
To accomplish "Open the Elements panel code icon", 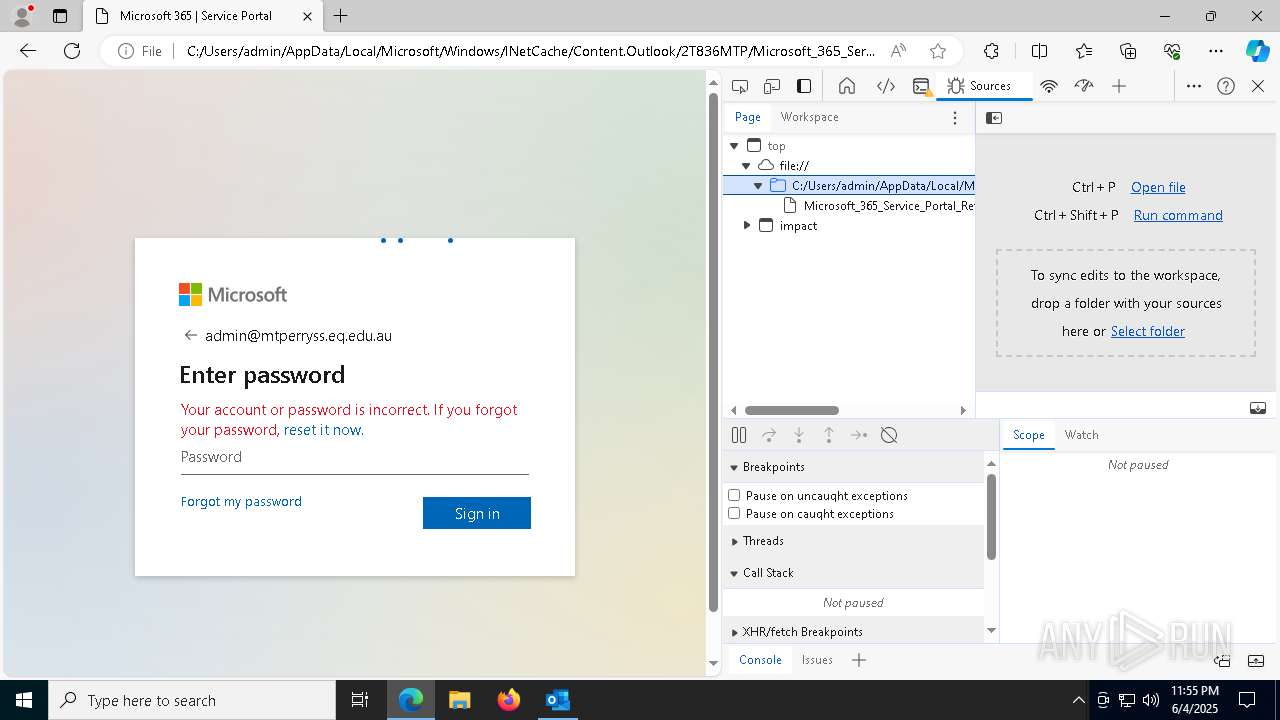I will [x=886, y=86].
